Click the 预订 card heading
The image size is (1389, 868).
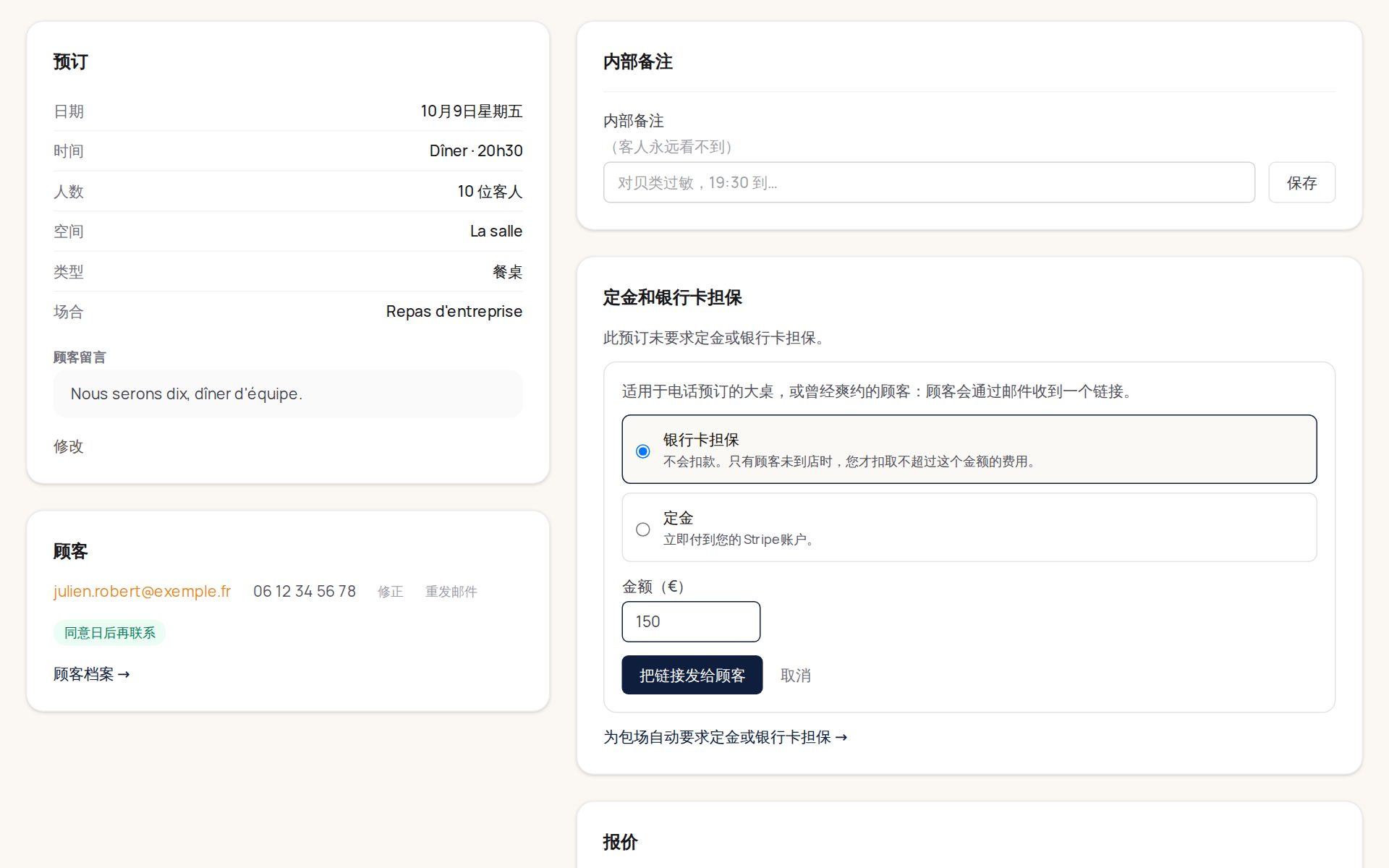[x=70, y=62]
